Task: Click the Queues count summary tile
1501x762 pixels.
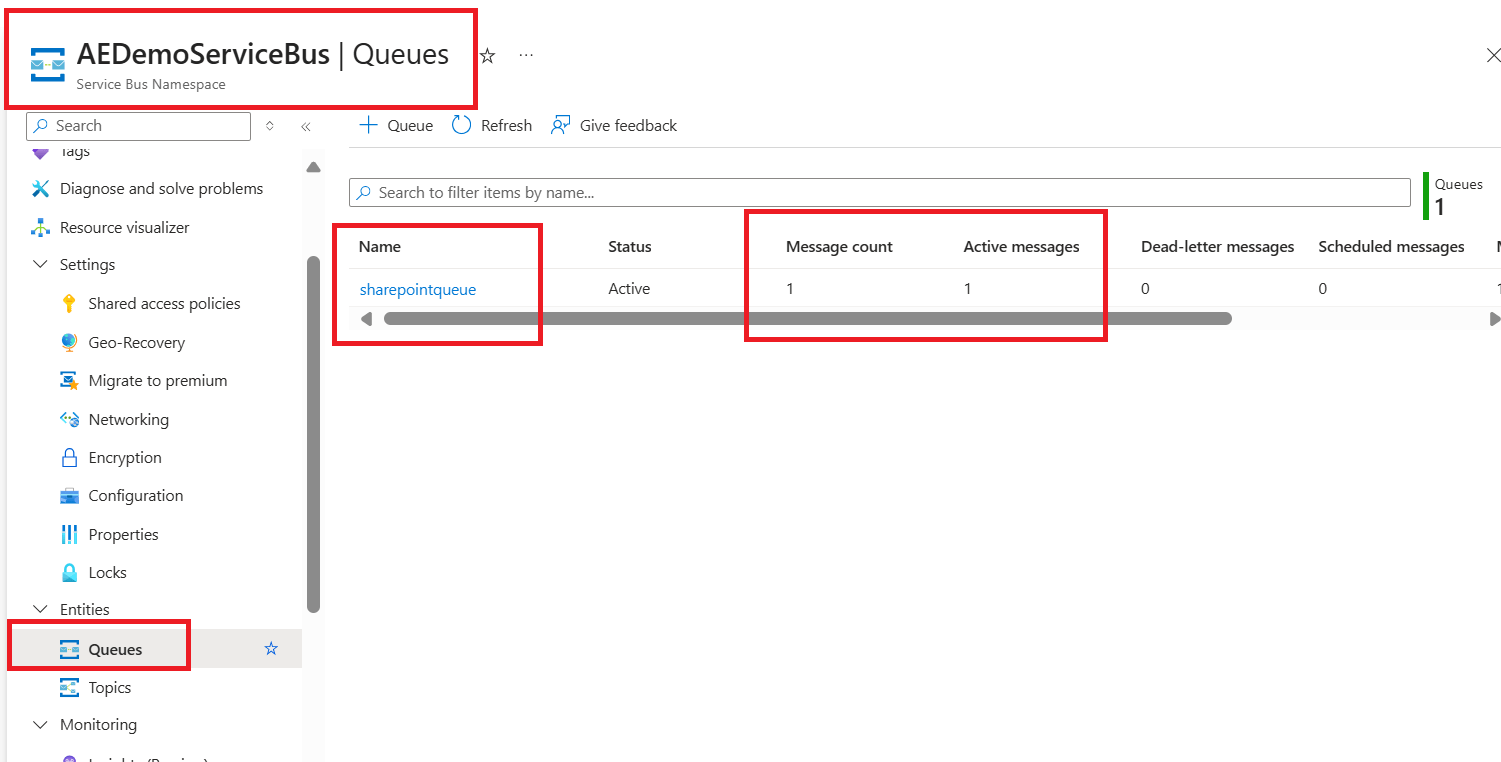Action: 1456,197
